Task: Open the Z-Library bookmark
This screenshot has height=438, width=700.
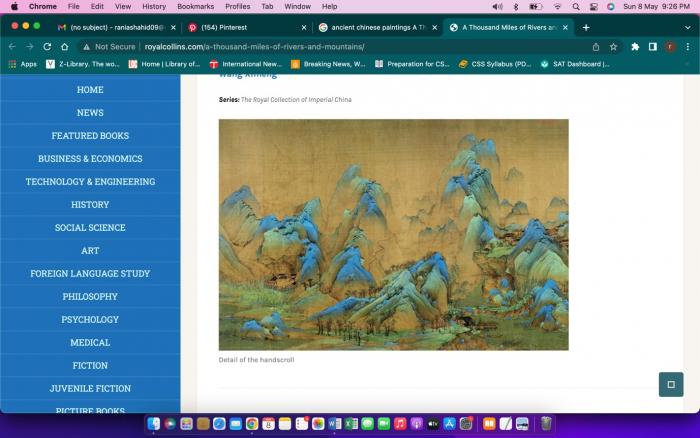Action: pos(83,64)
